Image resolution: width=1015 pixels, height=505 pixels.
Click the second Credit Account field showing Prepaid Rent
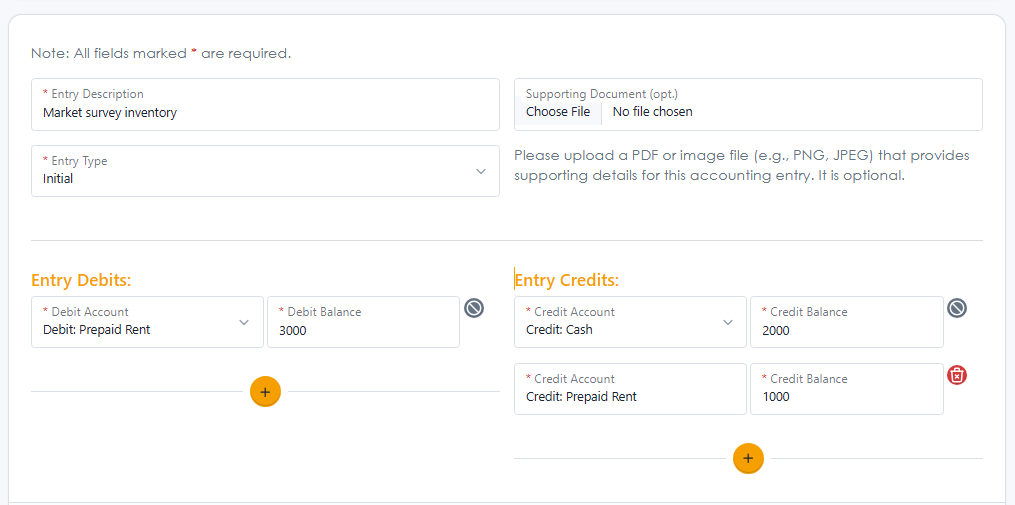click(x=630, y=389)
